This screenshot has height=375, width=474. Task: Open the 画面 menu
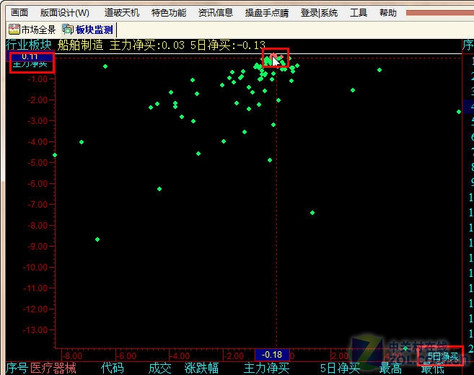(19, 13)
